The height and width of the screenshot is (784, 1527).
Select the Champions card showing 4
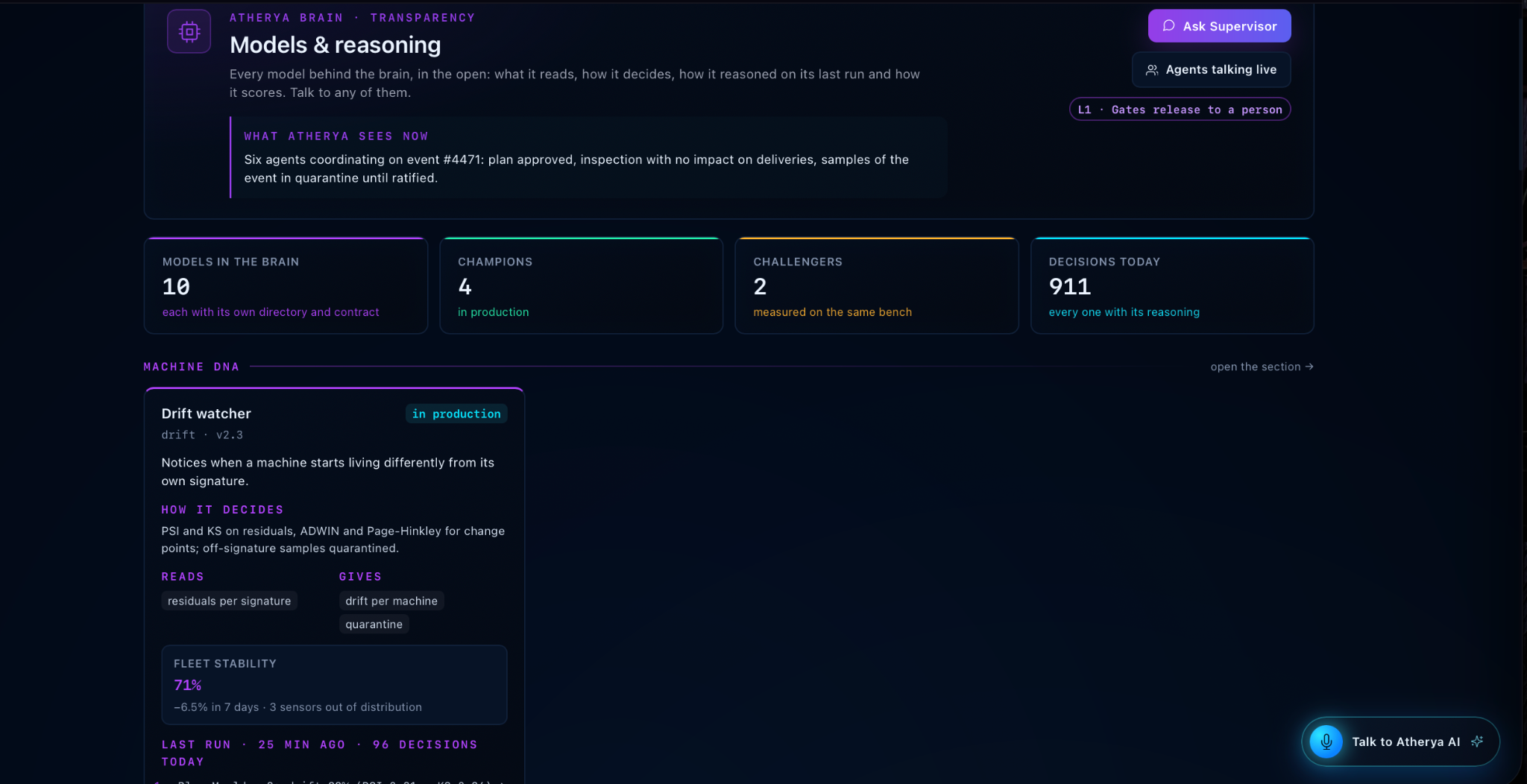pyautogui.click(x=581, y=285)
